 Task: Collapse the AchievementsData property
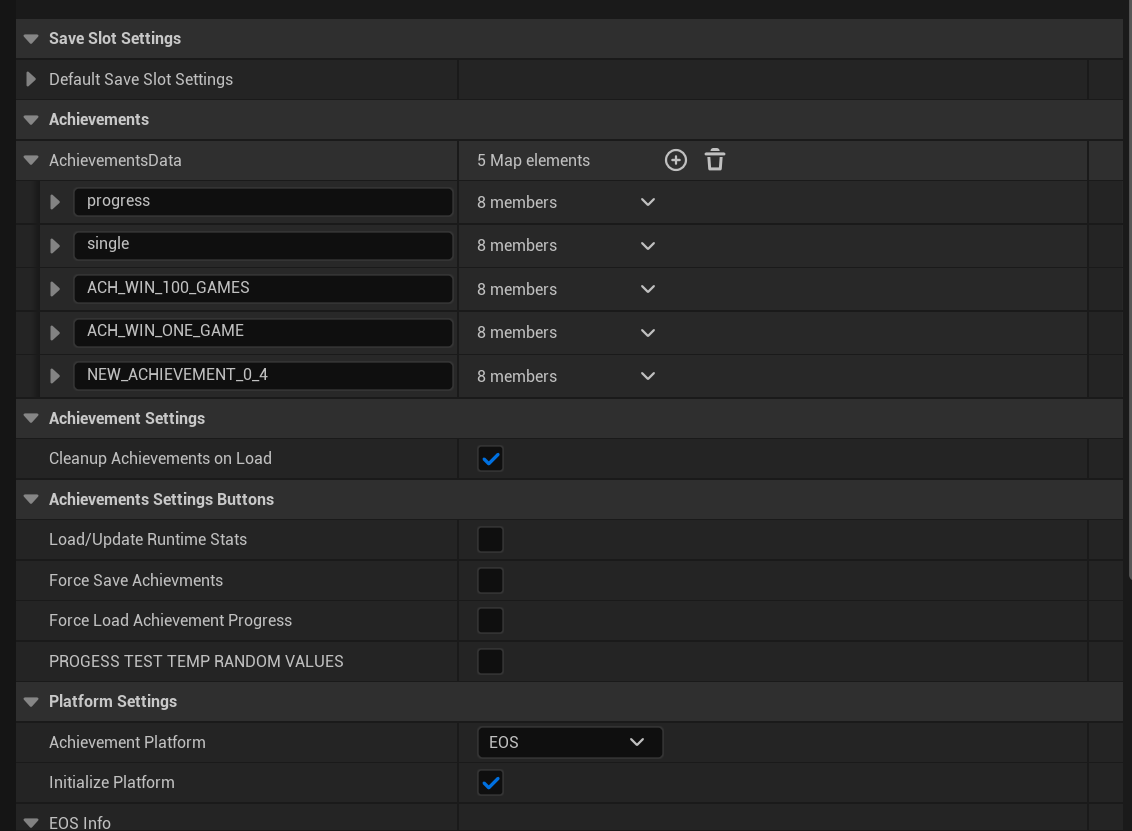point(31,160)
